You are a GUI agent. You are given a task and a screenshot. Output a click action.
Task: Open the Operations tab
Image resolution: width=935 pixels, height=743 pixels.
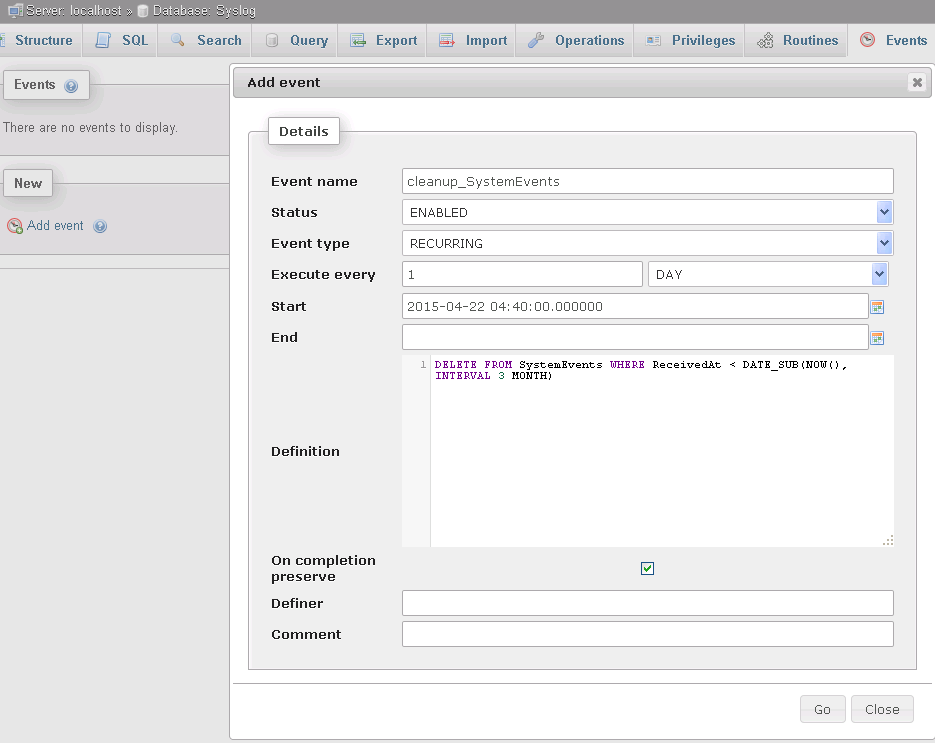(x=575, y=41)
